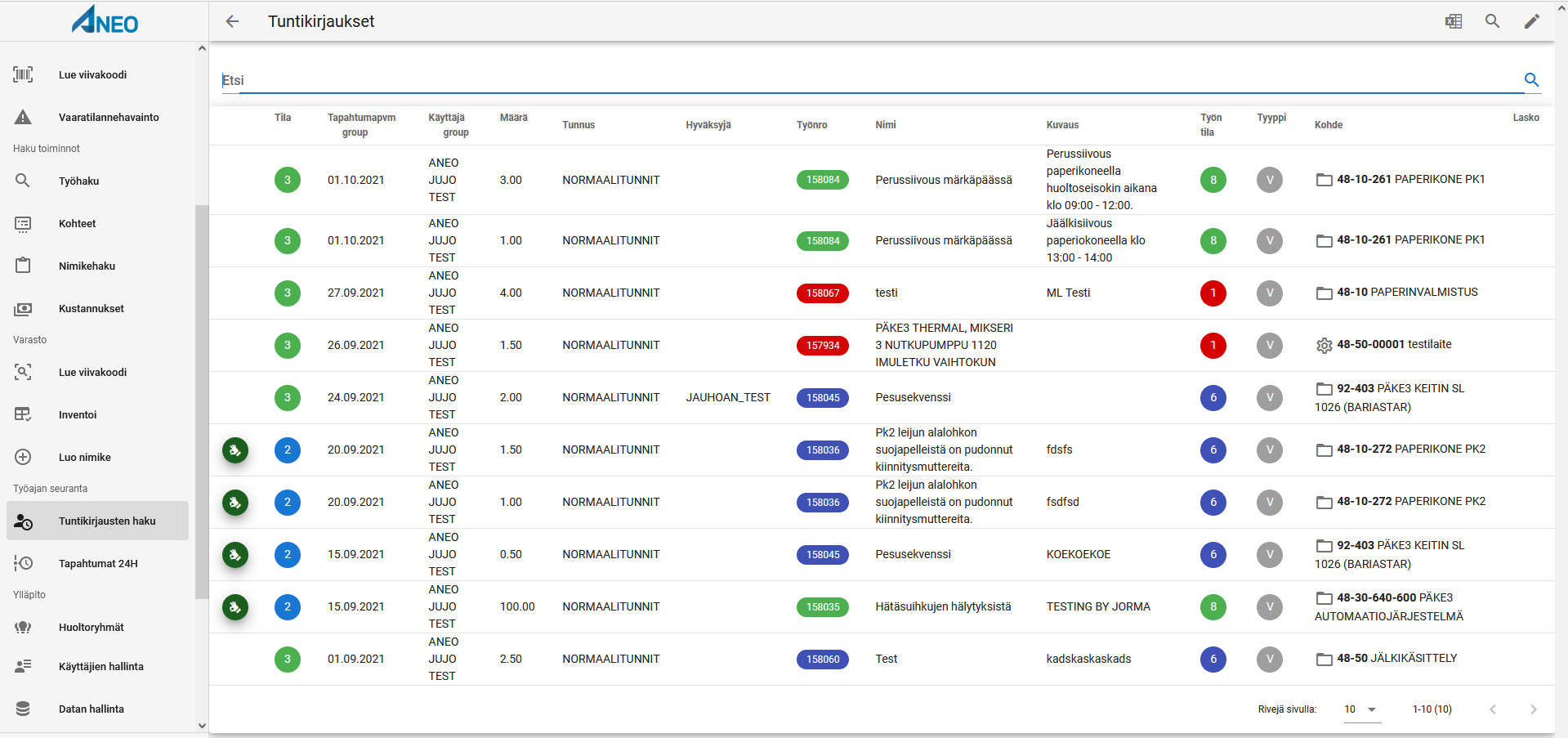1568x738 pixels.
Task: Click status 3 badge on 27.09.2021 row
Action: [x=288, y=293]
